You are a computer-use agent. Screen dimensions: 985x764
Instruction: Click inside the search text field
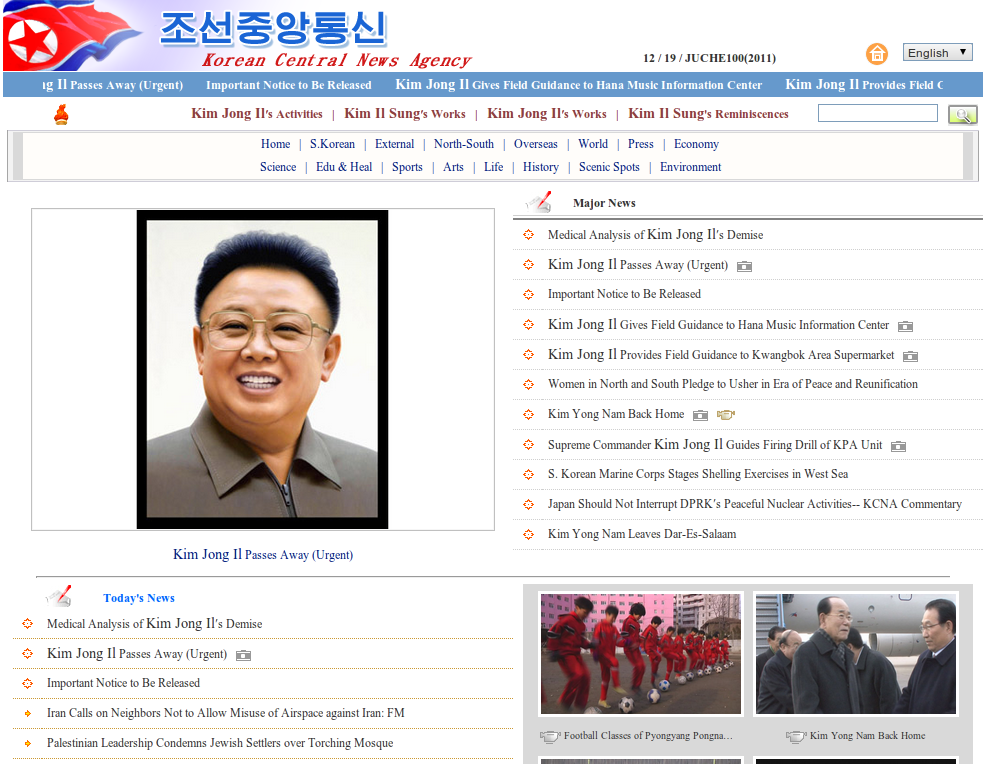click(x=877, y=114)
